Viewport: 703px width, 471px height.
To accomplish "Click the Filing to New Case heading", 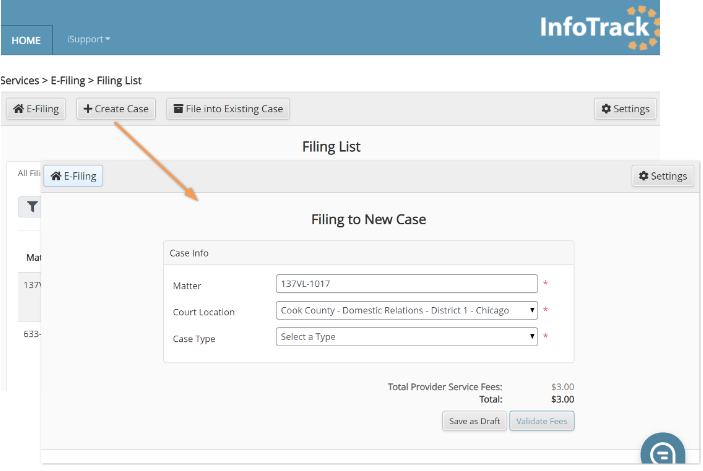I will [x=369, y=220].
